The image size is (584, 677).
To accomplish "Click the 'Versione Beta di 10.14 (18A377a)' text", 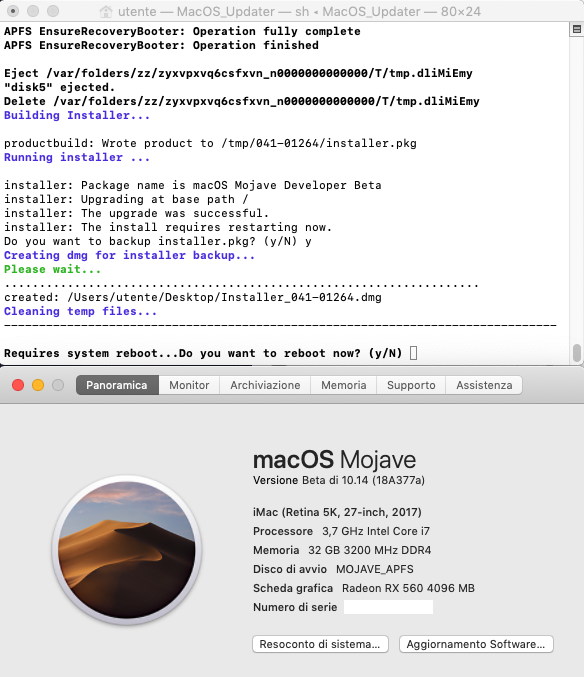I will 339,480.
